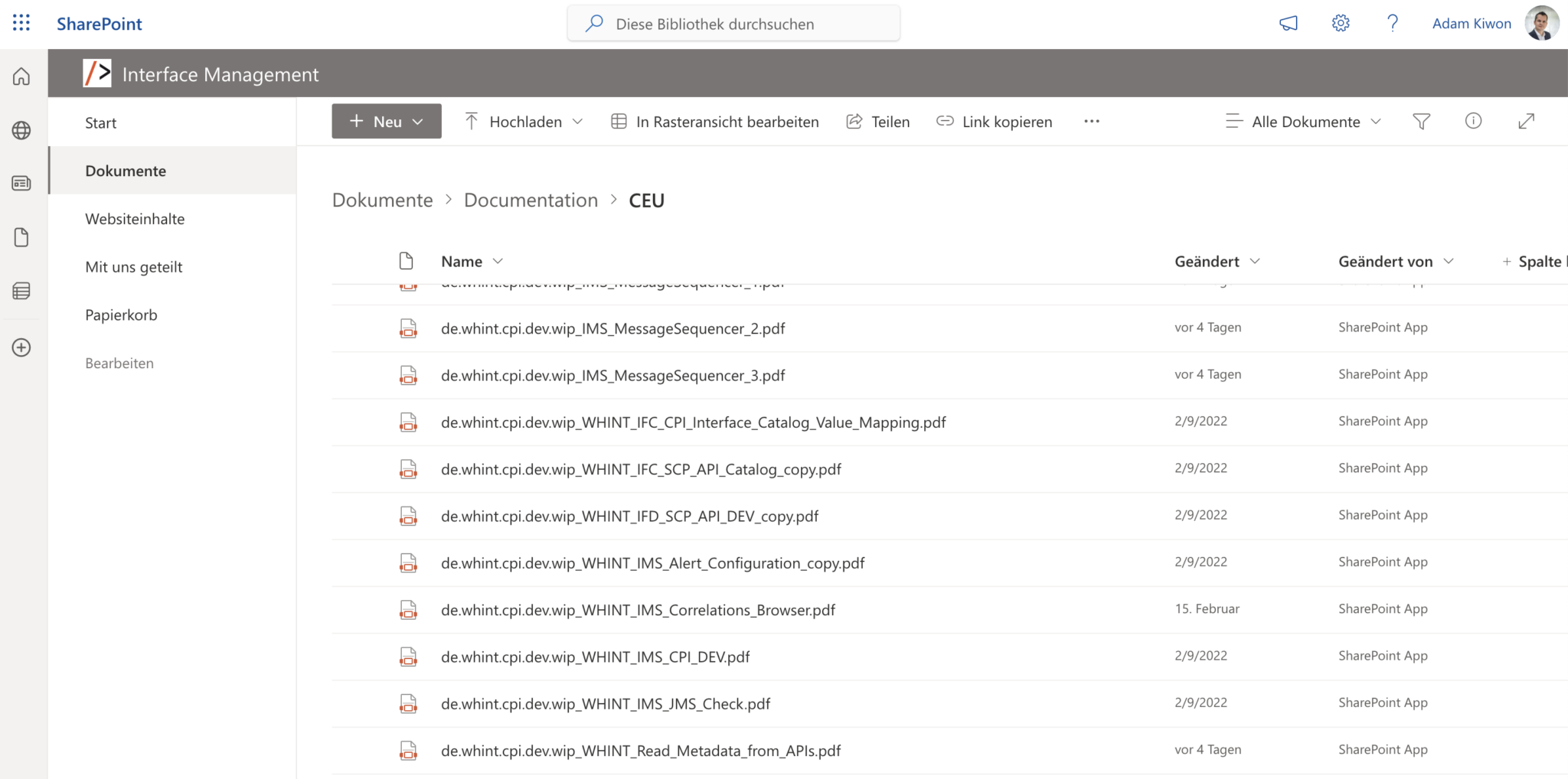Go to home icon in left rail

tap(21, 77)
